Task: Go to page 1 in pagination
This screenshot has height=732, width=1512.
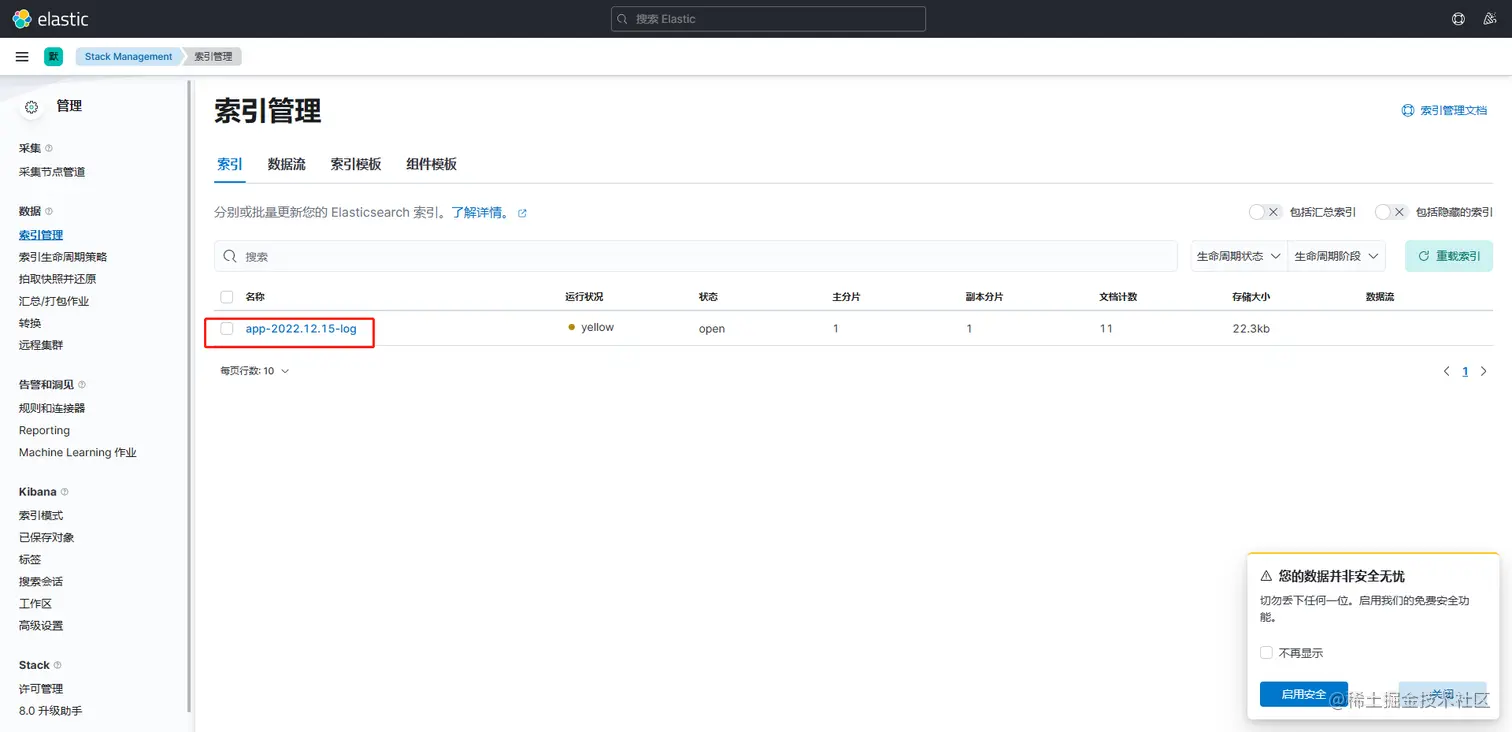Action: (1465, 371)
